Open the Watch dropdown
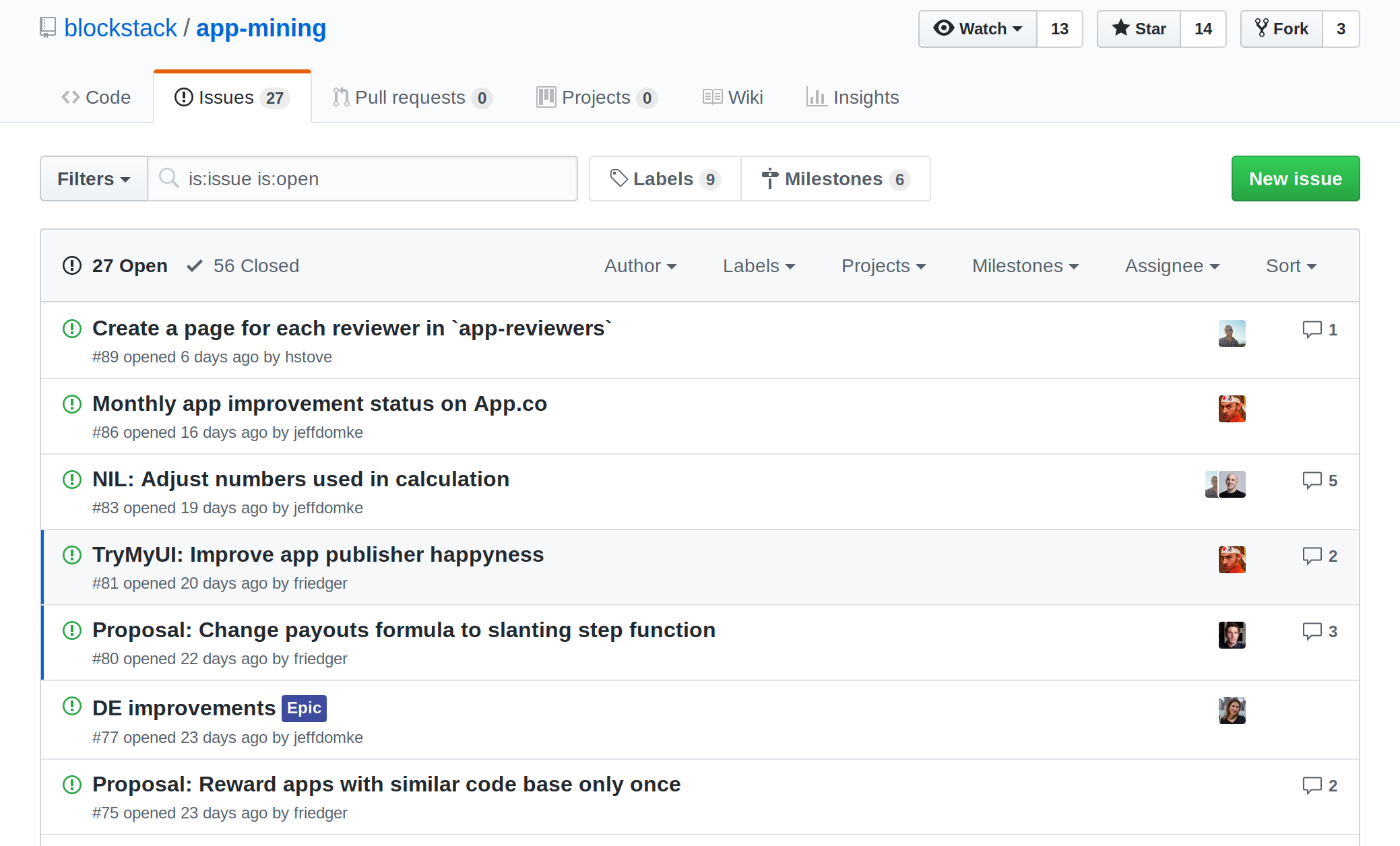Viewport: 1400px width, 846px height. (978, 29)
